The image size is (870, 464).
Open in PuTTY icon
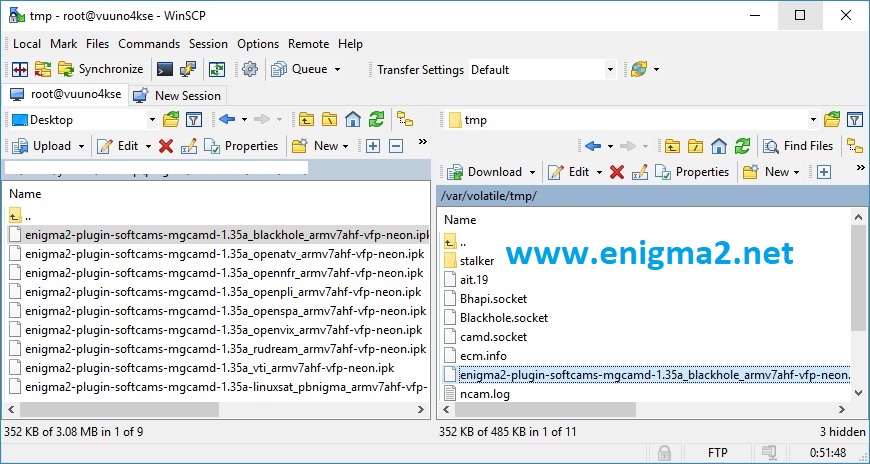pos(188,69)
